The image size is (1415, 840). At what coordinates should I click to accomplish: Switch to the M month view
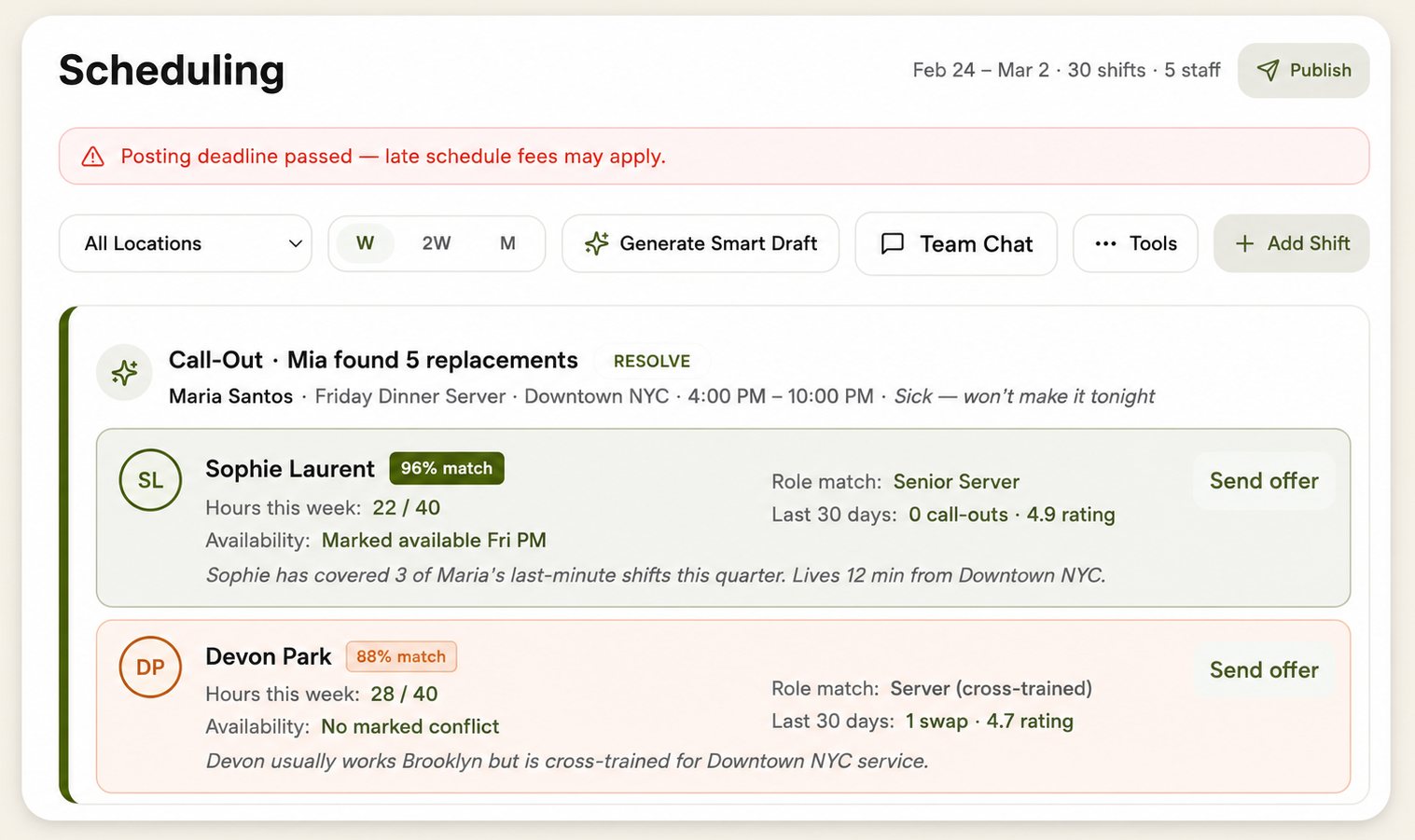pyautogui.click(x=507, y=243)
